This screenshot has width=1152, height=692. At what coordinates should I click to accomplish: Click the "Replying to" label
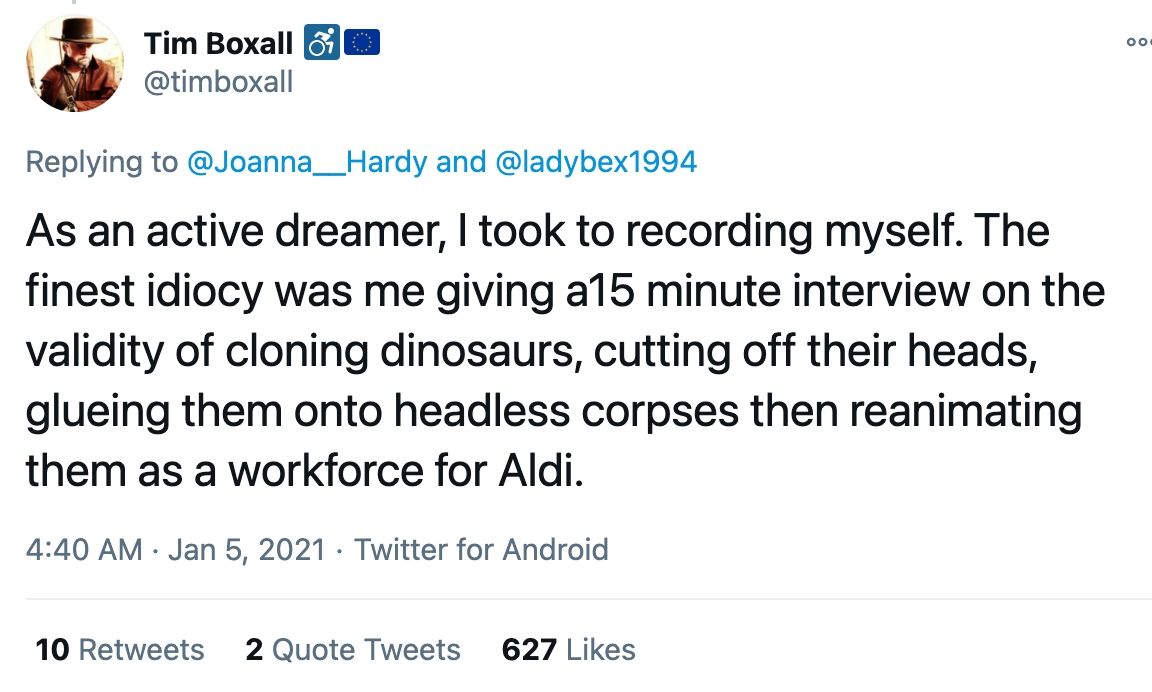[102, 162]
